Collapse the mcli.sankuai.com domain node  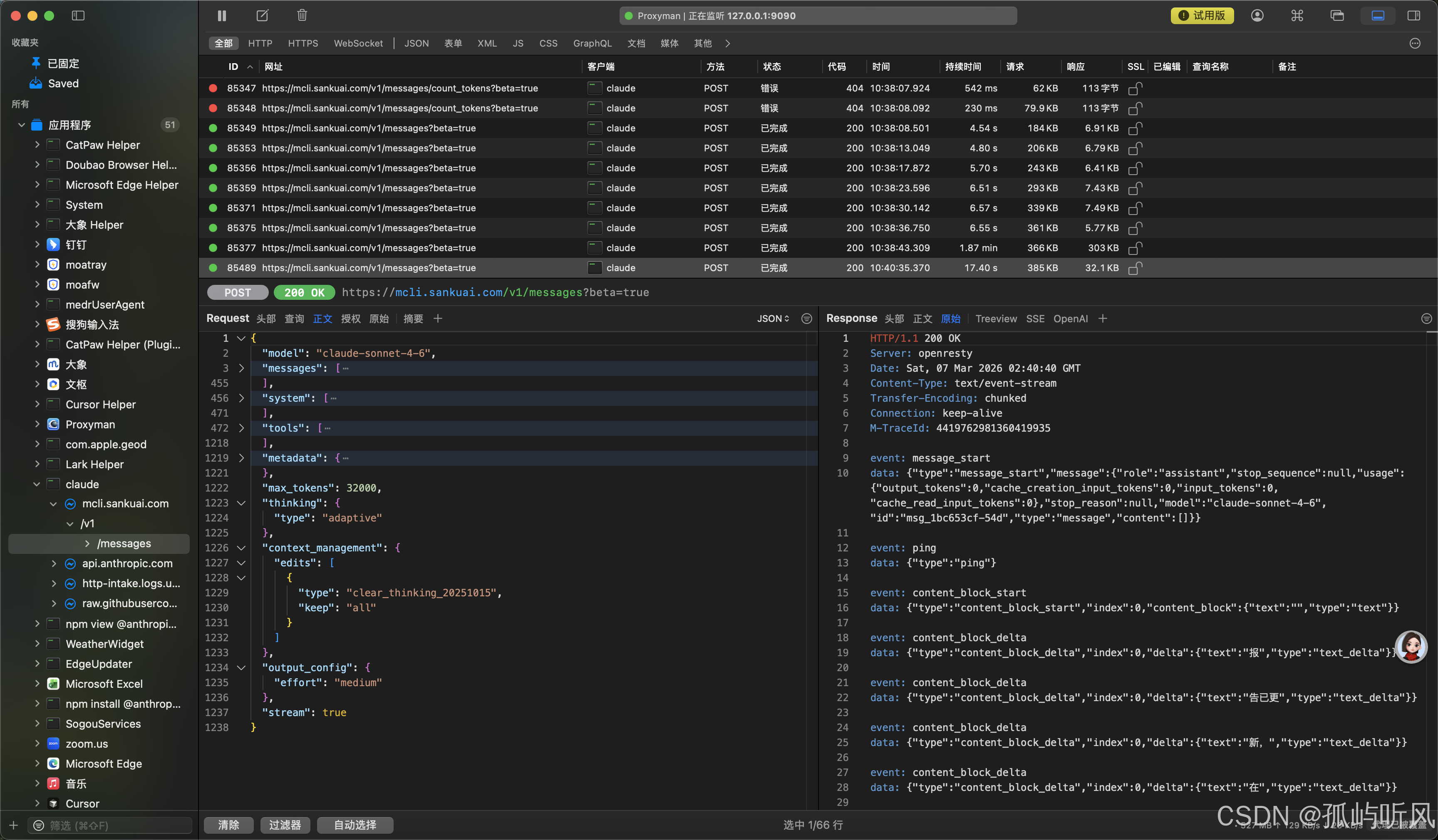tap(53, 504)
